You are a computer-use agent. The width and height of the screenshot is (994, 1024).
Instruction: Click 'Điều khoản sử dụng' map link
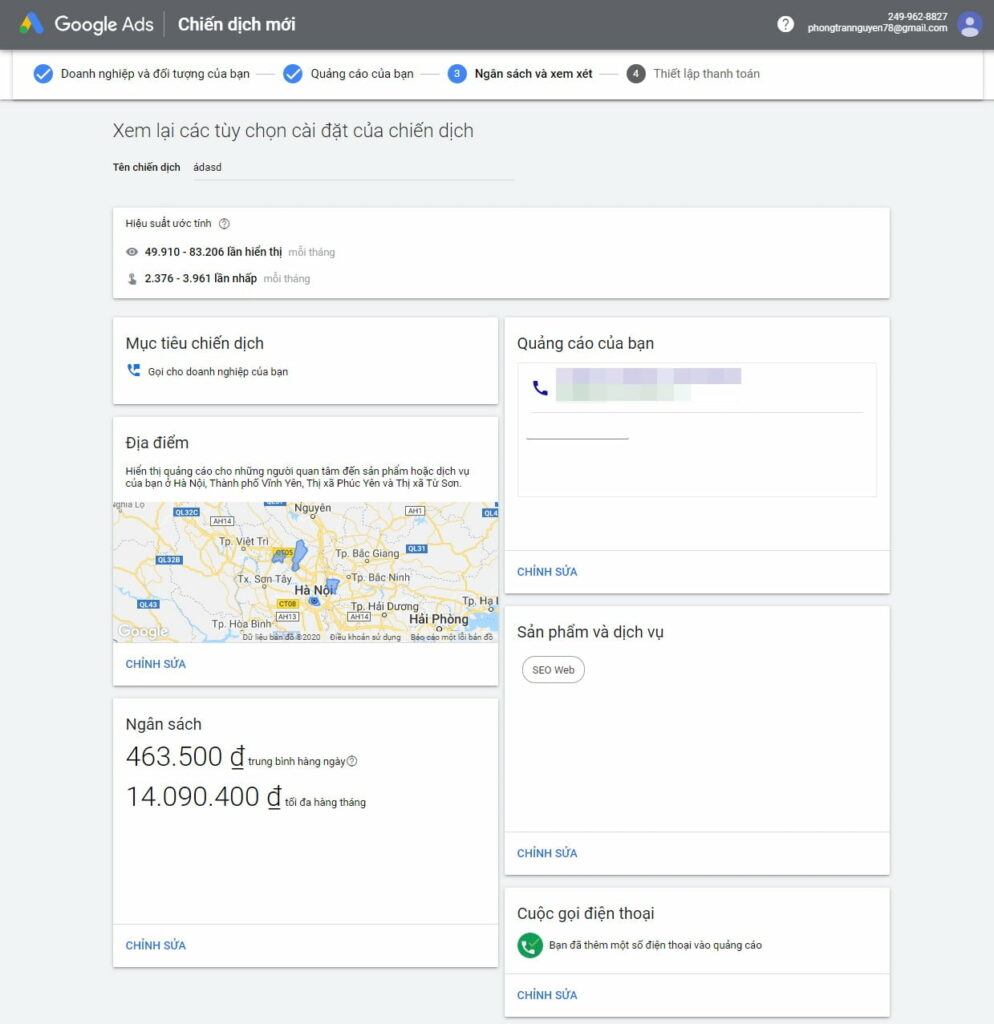[365, 637]
